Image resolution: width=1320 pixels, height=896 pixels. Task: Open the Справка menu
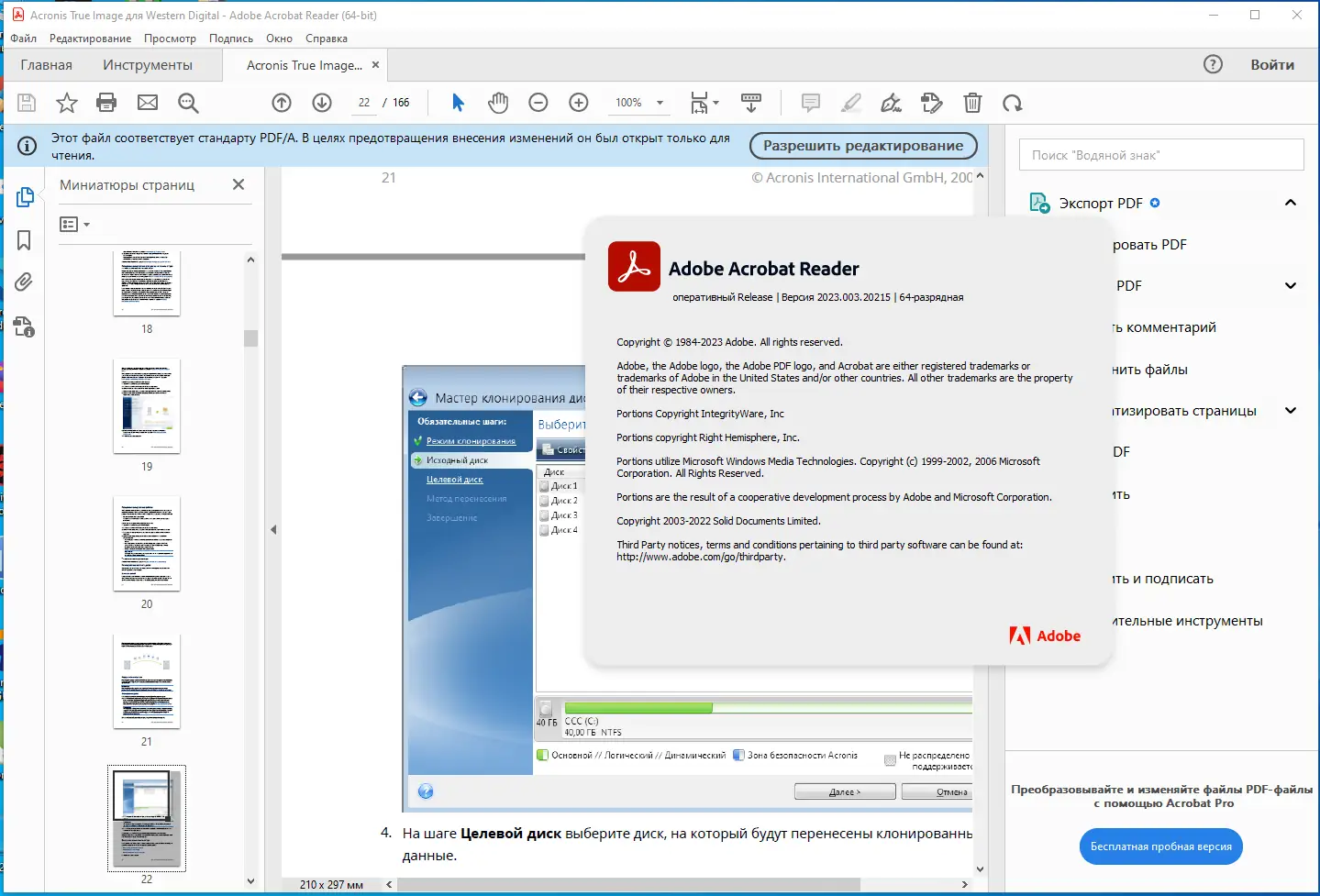(x=327, y=39)
